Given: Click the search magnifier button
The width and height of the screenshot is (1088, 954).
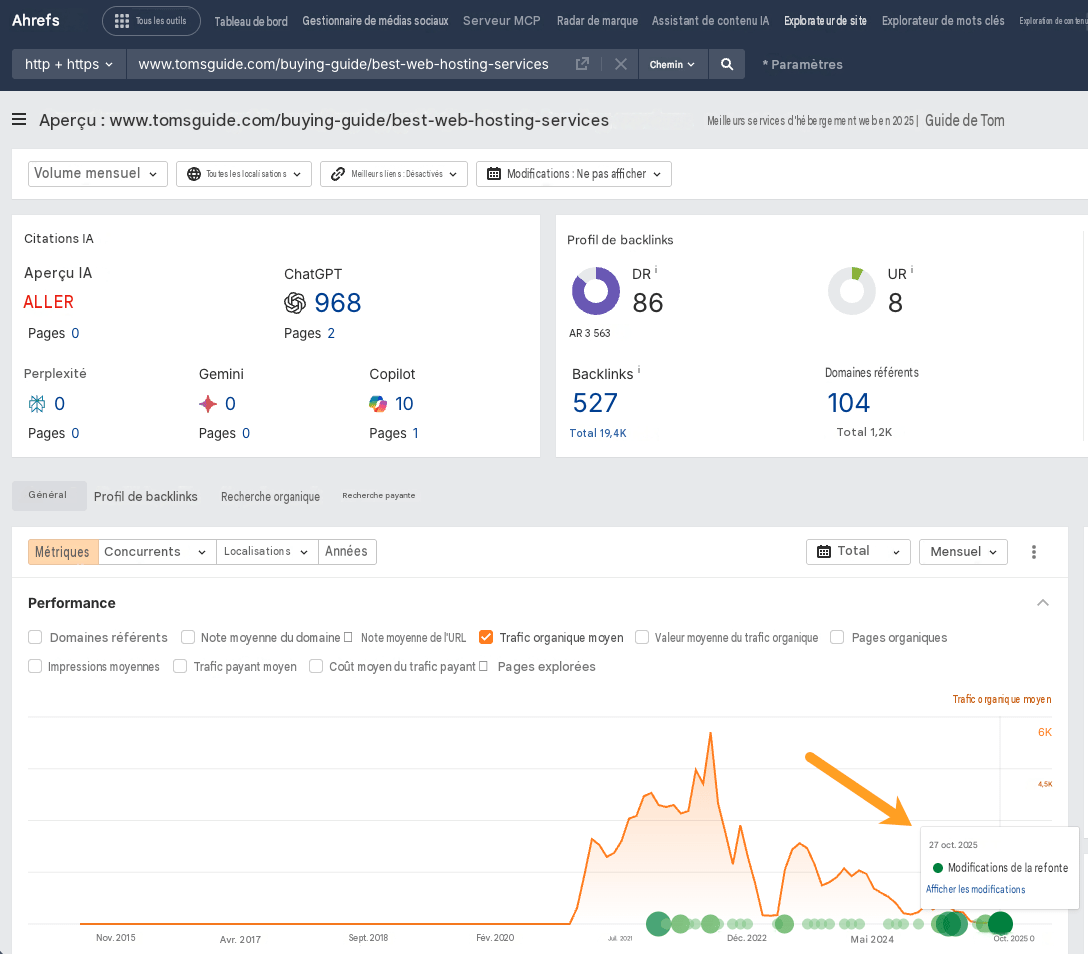Looking at the screenshot, I should pyautogui.click(x=726, y=64).
